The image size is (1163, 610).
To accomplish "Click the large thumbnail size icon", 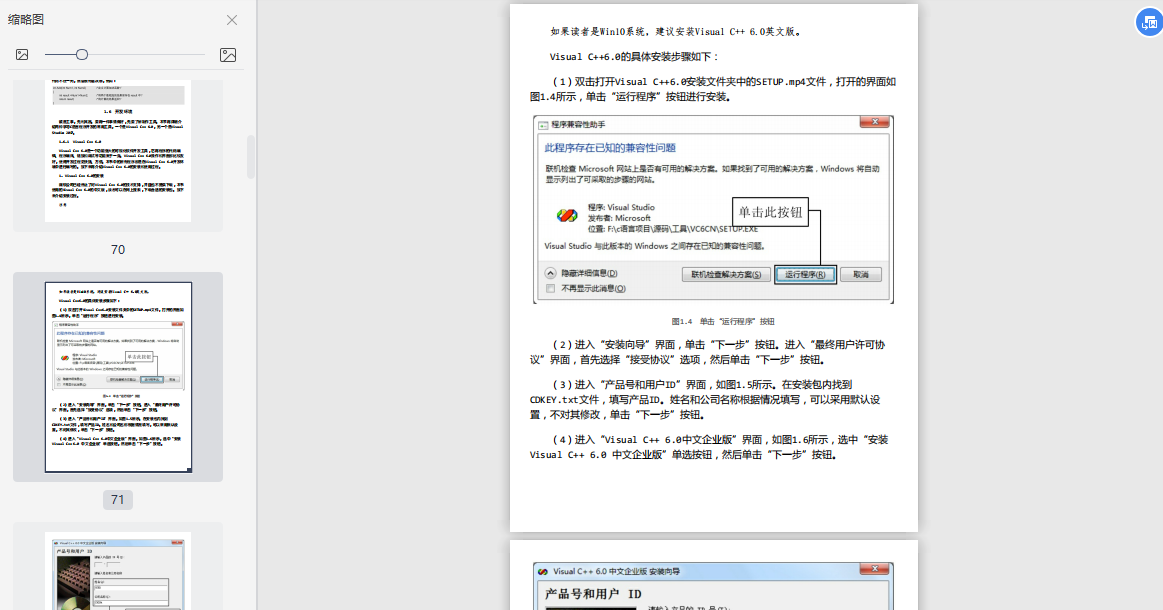I will point(228,55).
